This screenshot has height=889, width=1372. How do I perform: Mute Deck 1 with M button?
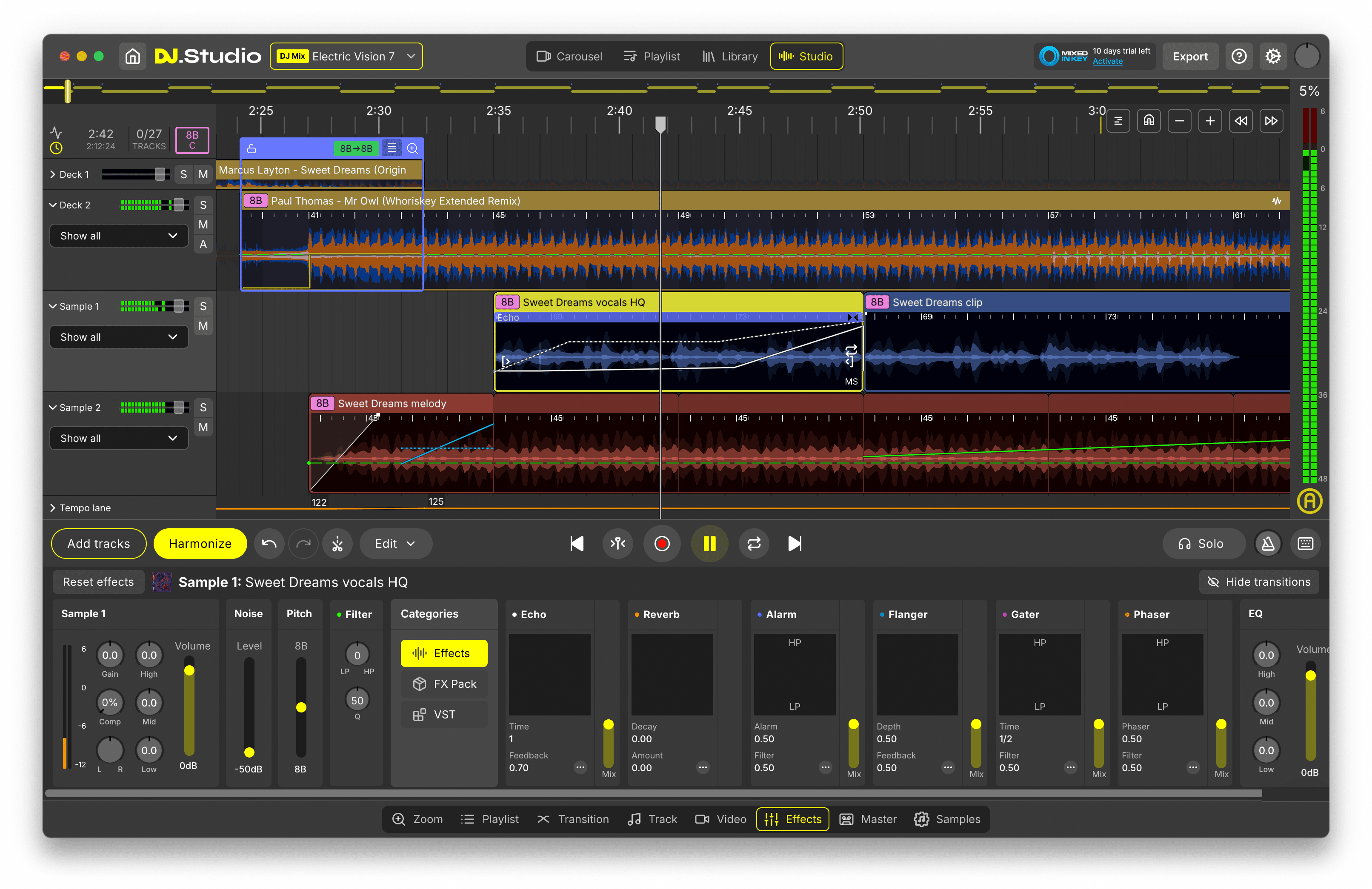[x=203, y=174]
